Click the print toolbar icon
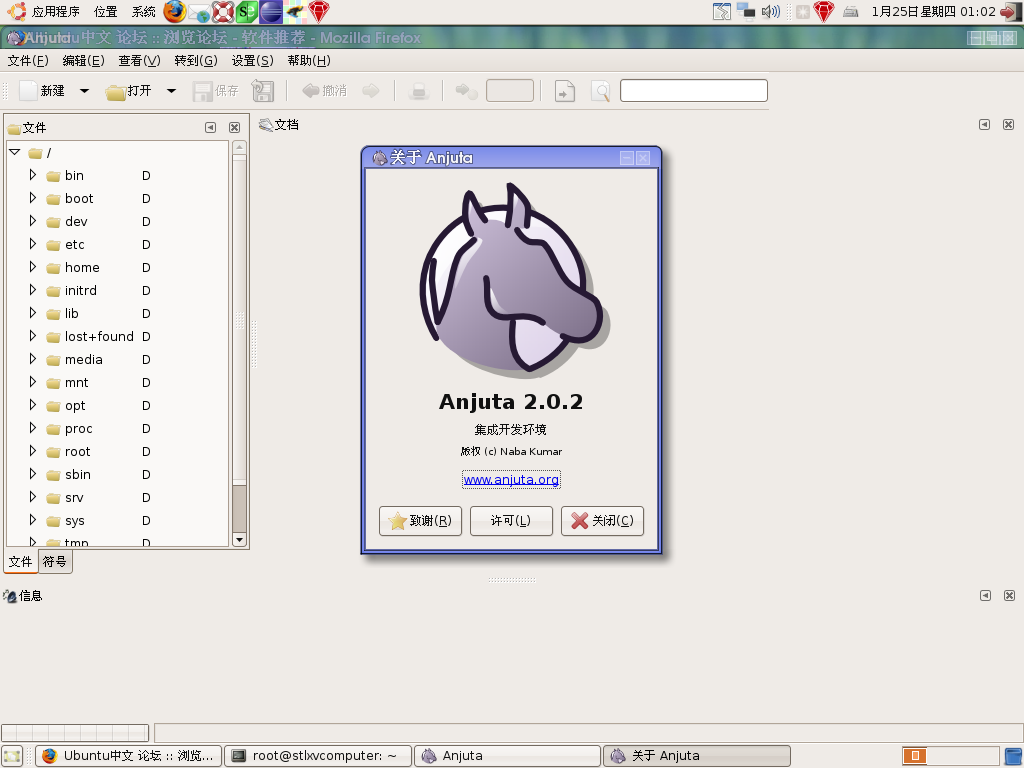 [x=419, y=91]
